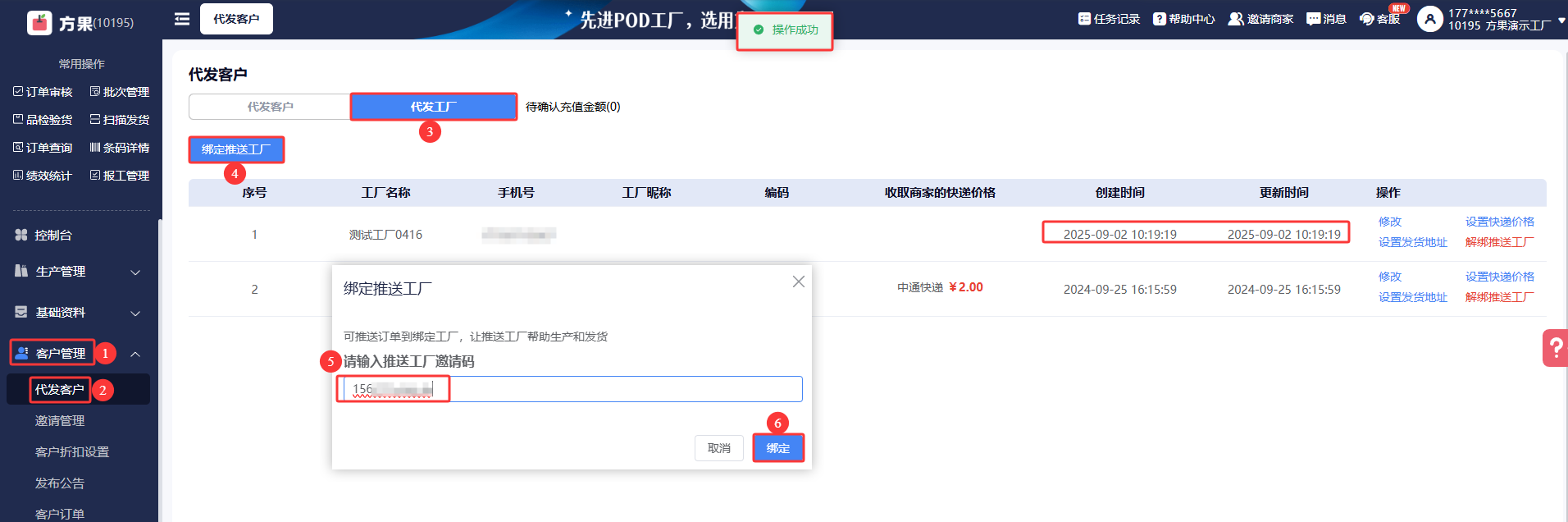Click 绑定推送工厂 button
This screenshot has width=1568, height=522.
(x=236, y=149)
